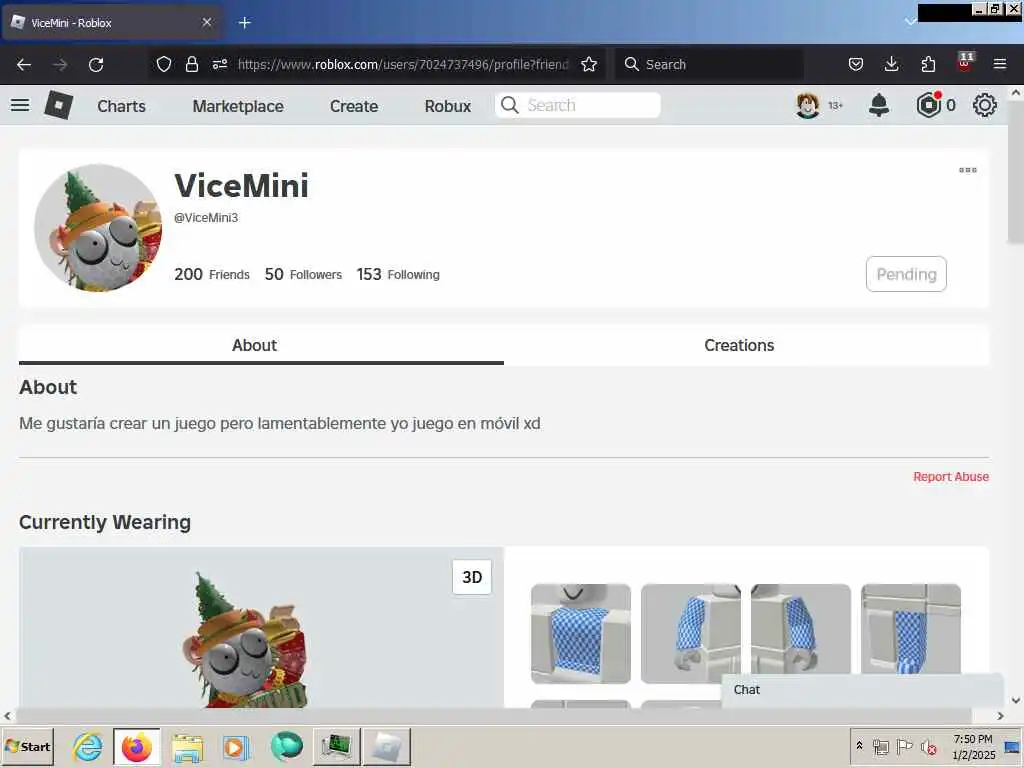Open ViceMini's round avatar headshot
The width and height of the screenshot is (1024, 768).
coord(98,227)
